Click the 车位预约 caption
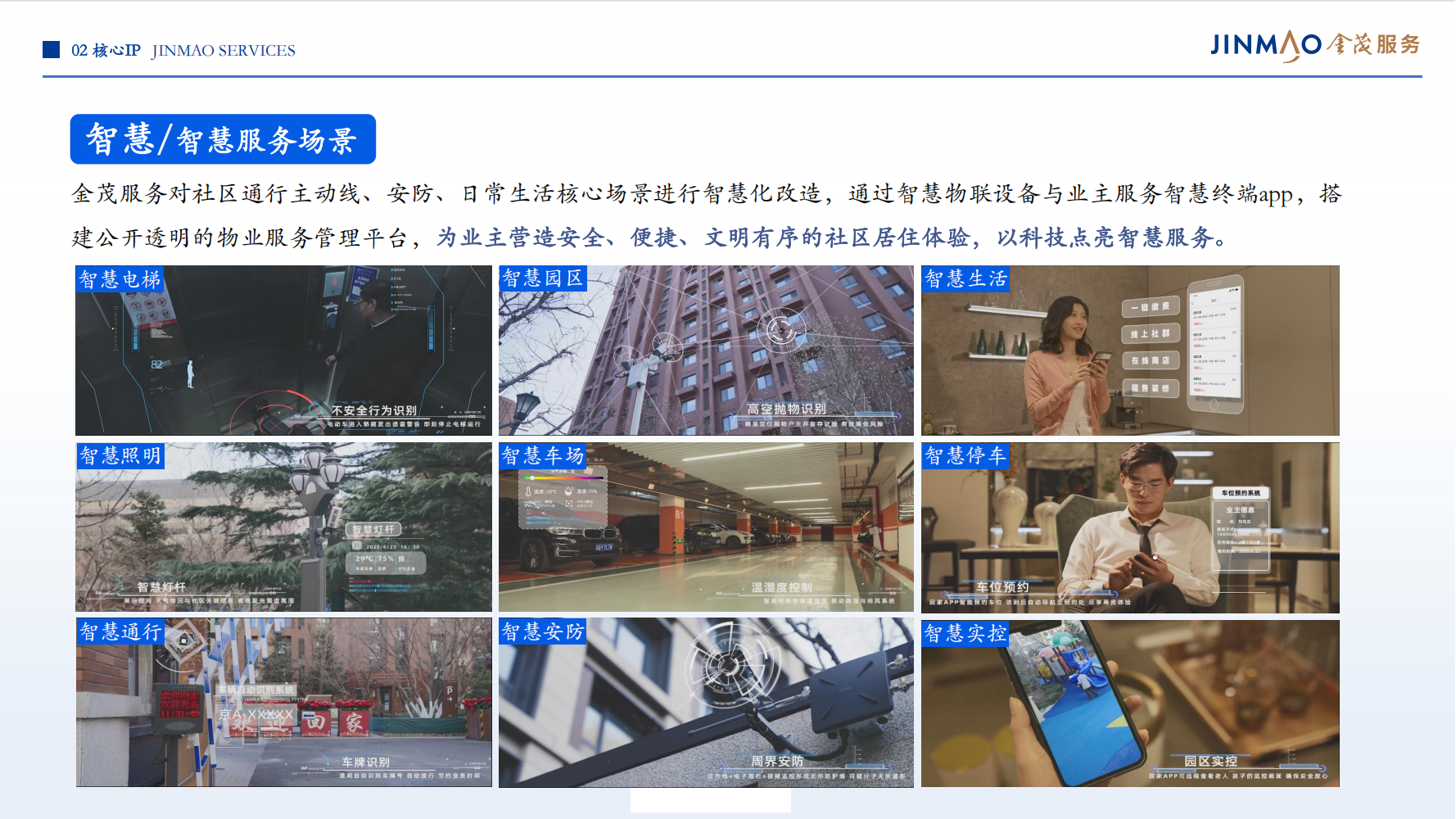The height and width of the screenshot is (819, 1456). point(1002,587)
